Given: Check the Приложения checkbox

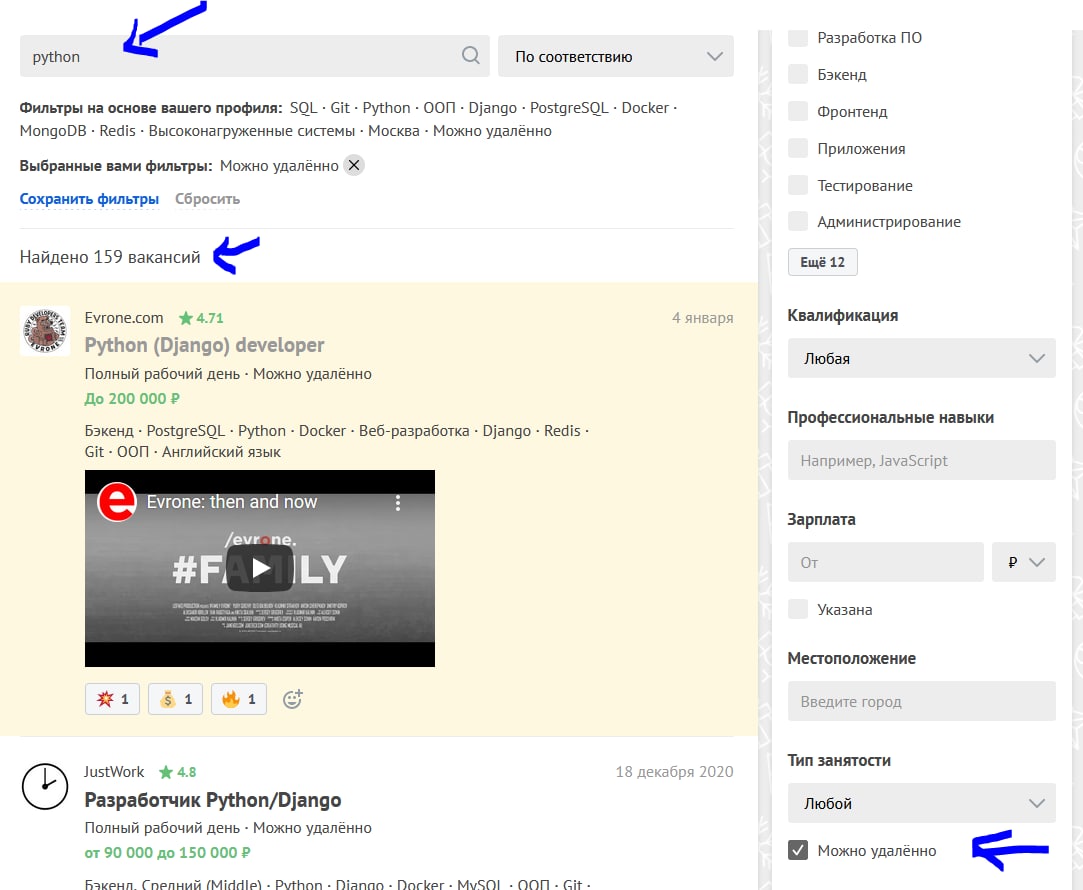Looking at the screenshot, I should (798, 148).
